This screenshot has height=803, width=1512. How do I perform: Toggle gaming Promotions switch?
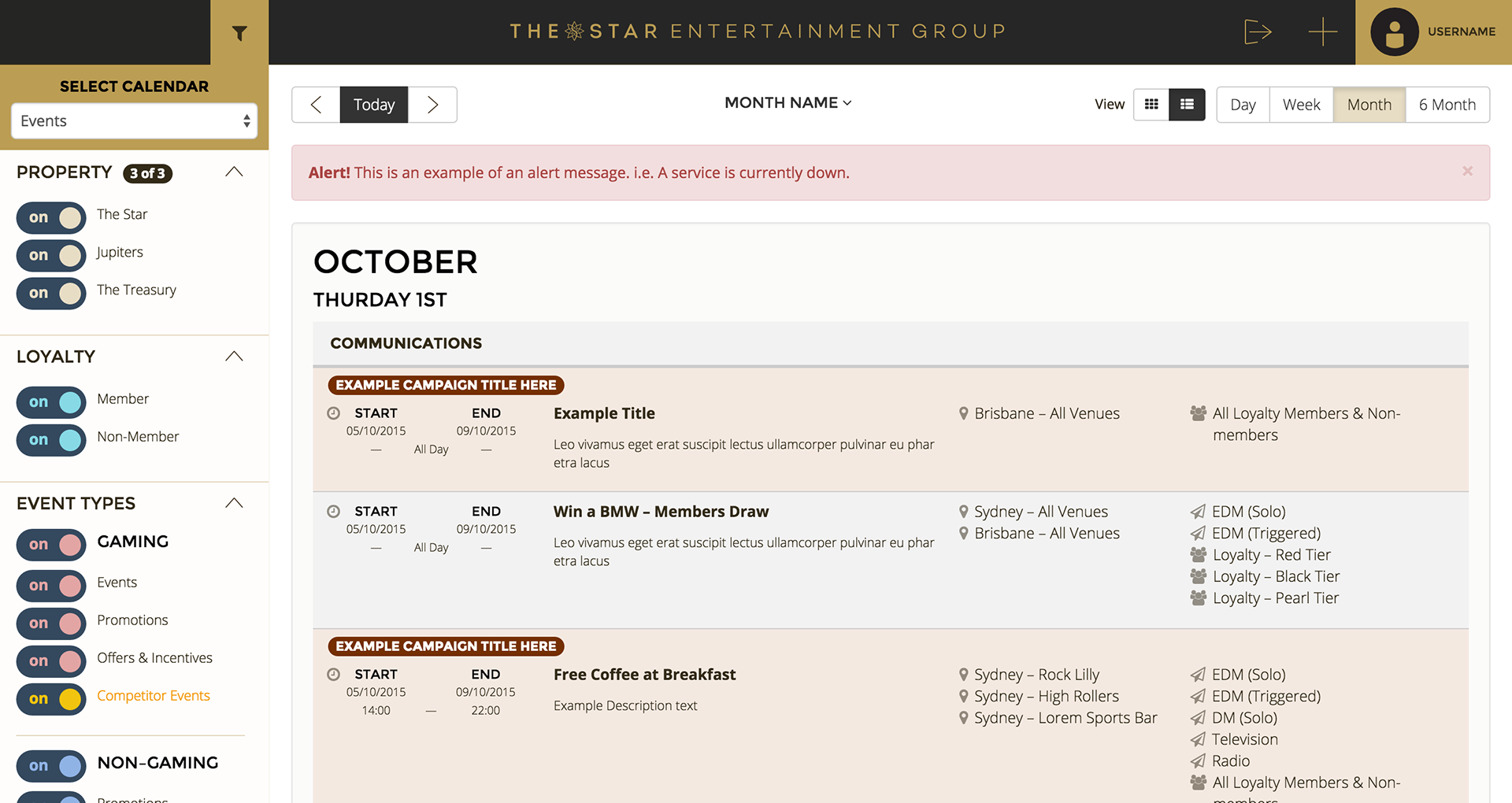[x=51, y=624]
